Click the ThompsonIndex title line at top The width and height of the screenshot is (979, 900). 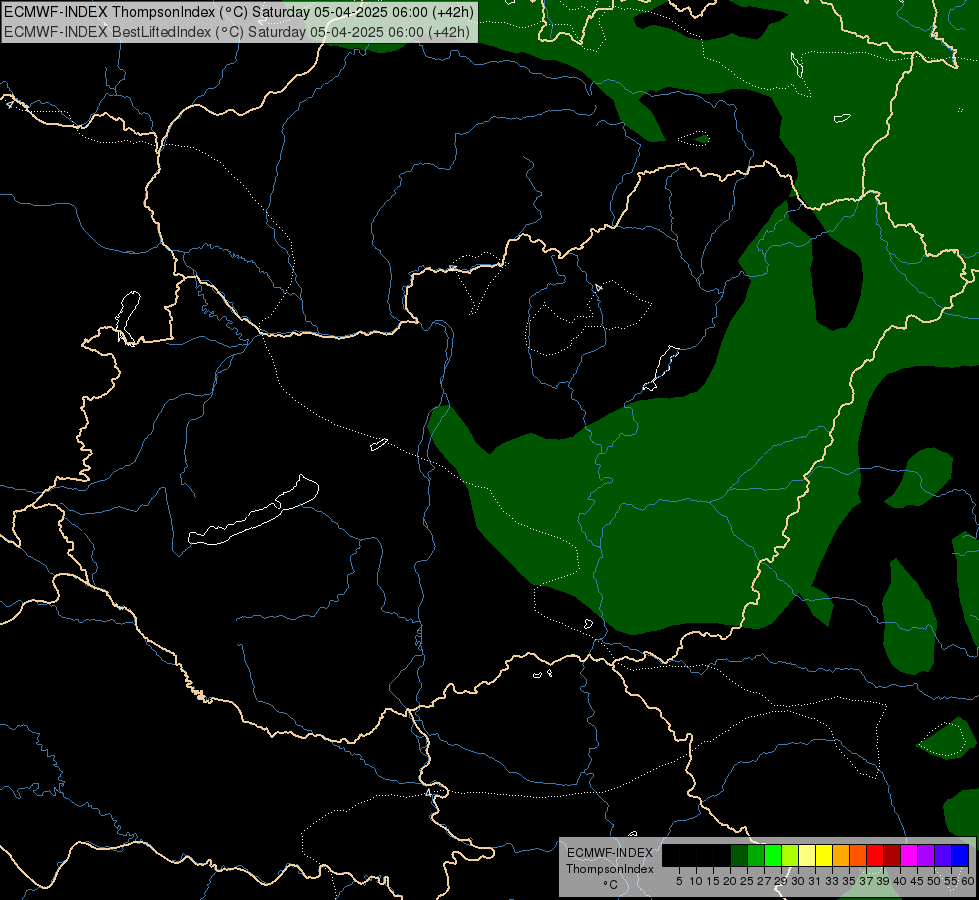(x=239, y=12)
